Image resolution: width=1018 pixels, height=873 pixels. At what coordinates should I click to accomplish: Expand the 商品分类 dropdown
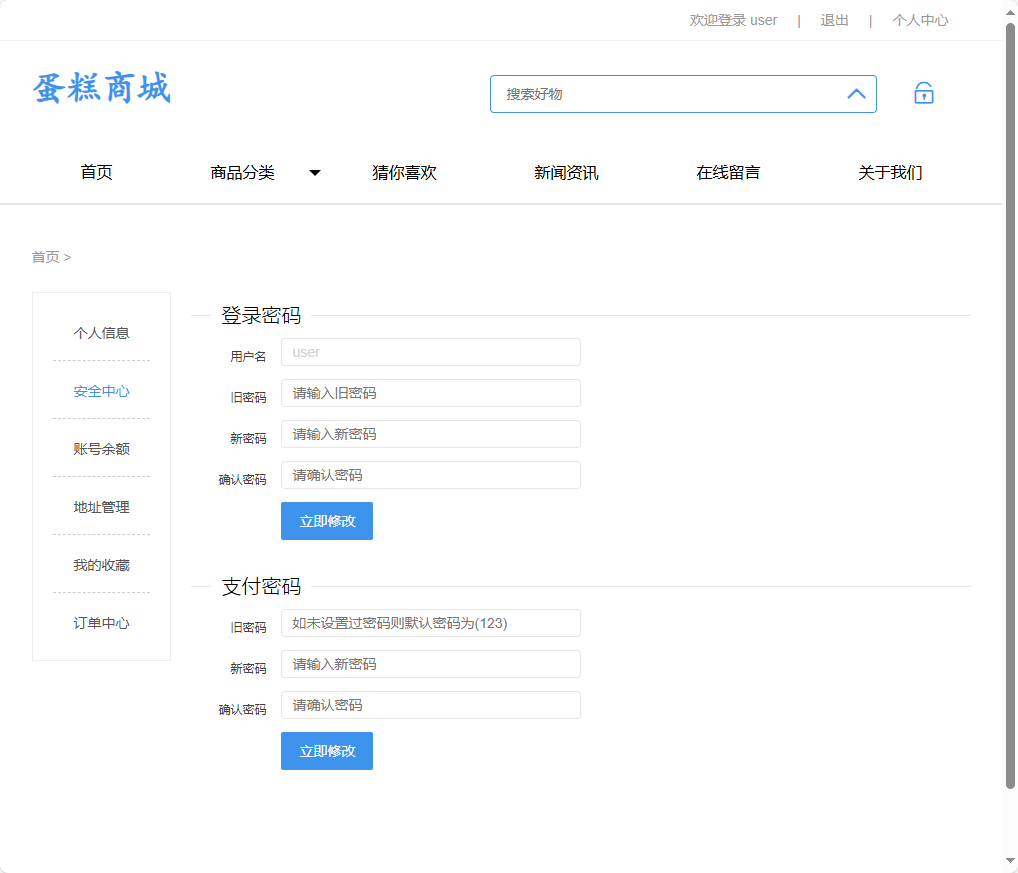point(243,172)
